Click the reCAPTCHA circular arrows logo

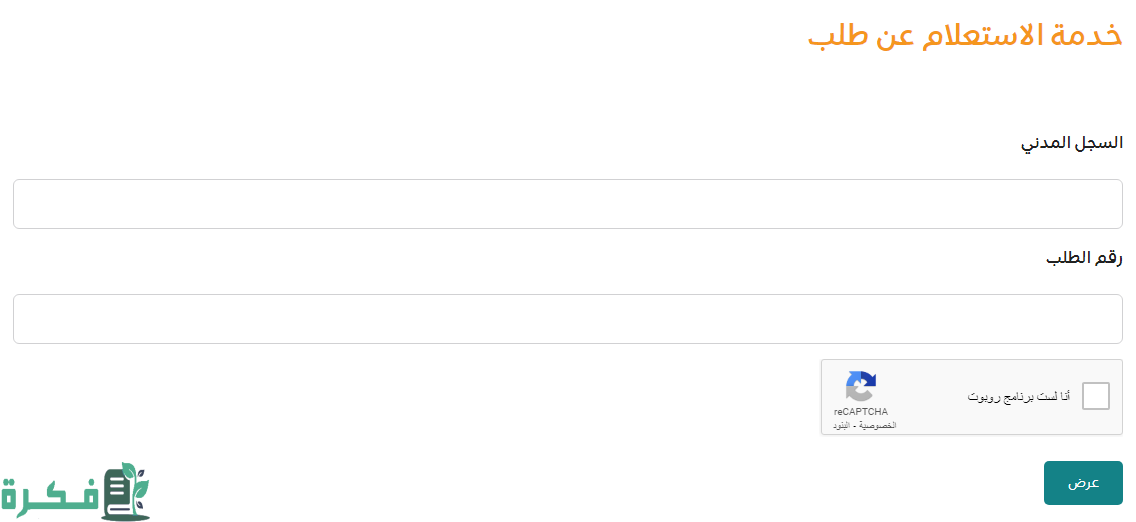[x=861, y=386]
